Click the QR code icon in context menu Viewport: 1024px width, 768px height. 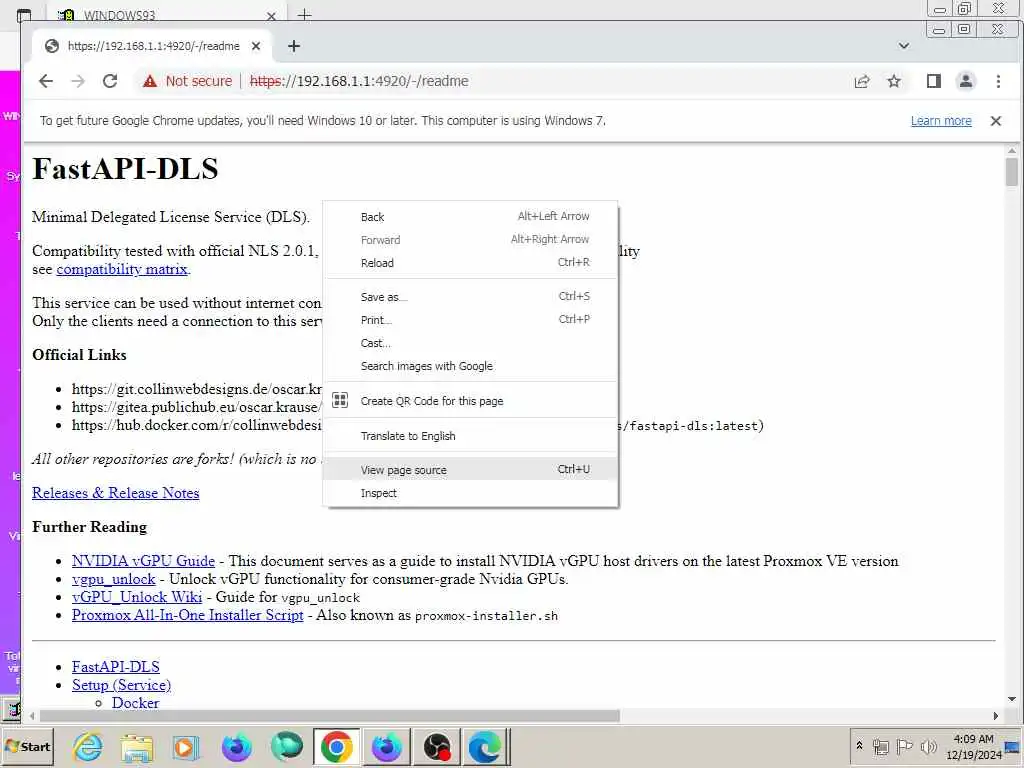[x=340, y=400]
